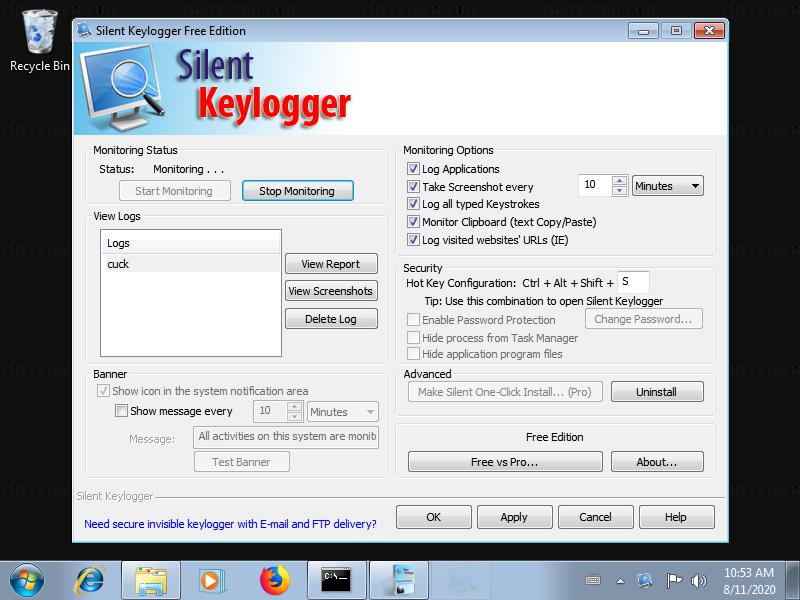The height and width of the screenshot is (600, 800).
Task: Click the Show Desktop strip on taskbar
Action: click(x=793, y=581)
